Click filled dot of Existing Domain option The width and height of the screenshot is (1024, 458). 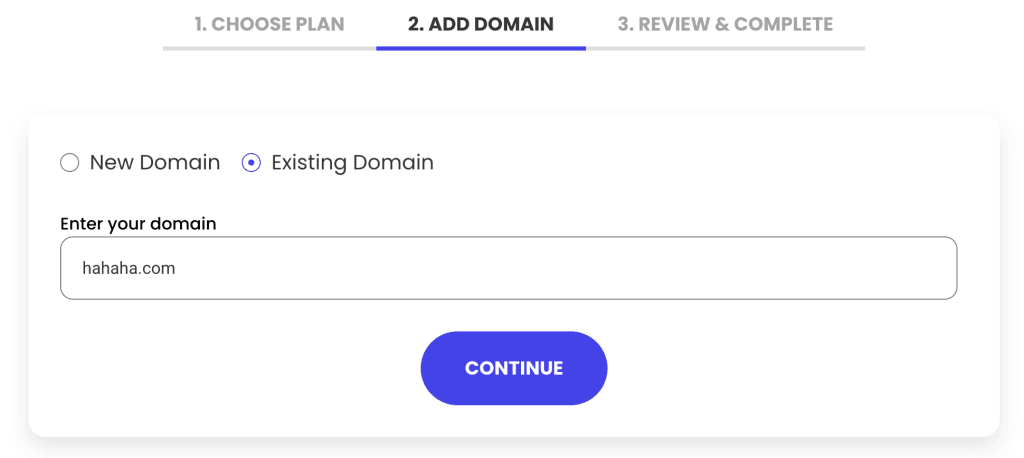click(251, 163)
